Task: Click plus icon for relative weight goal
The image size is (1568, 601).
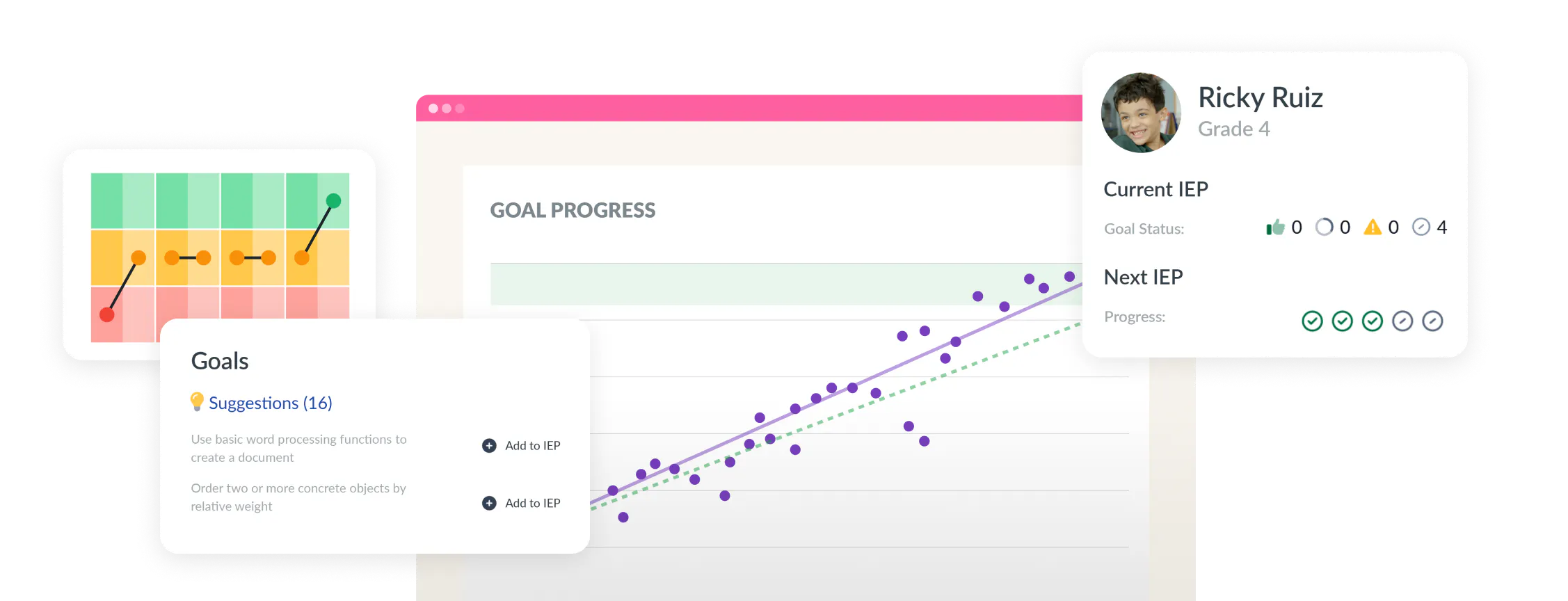Action: (489, 503)
